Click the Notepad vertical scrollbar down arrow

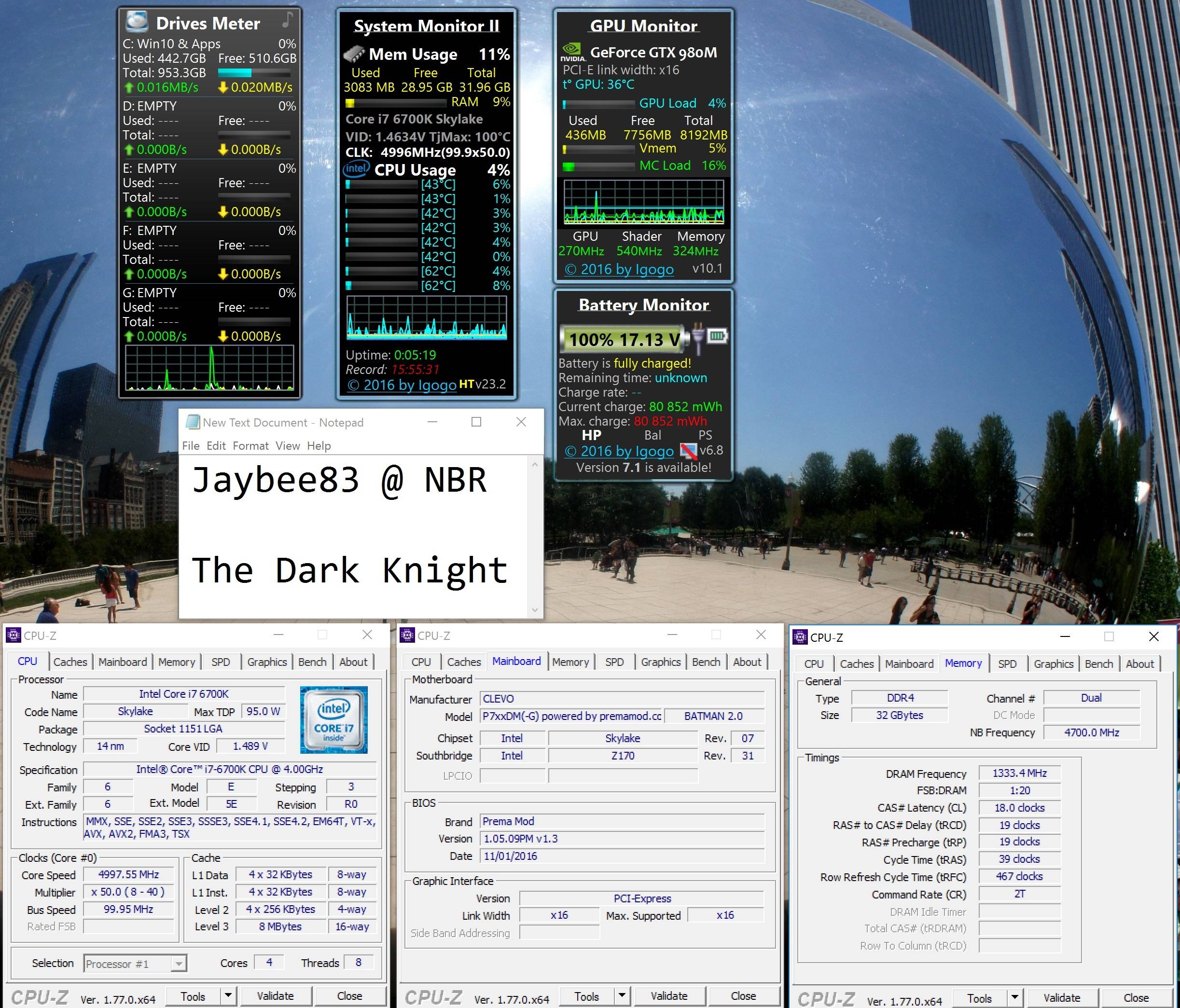pyautogui.click(x=534, y=609)
